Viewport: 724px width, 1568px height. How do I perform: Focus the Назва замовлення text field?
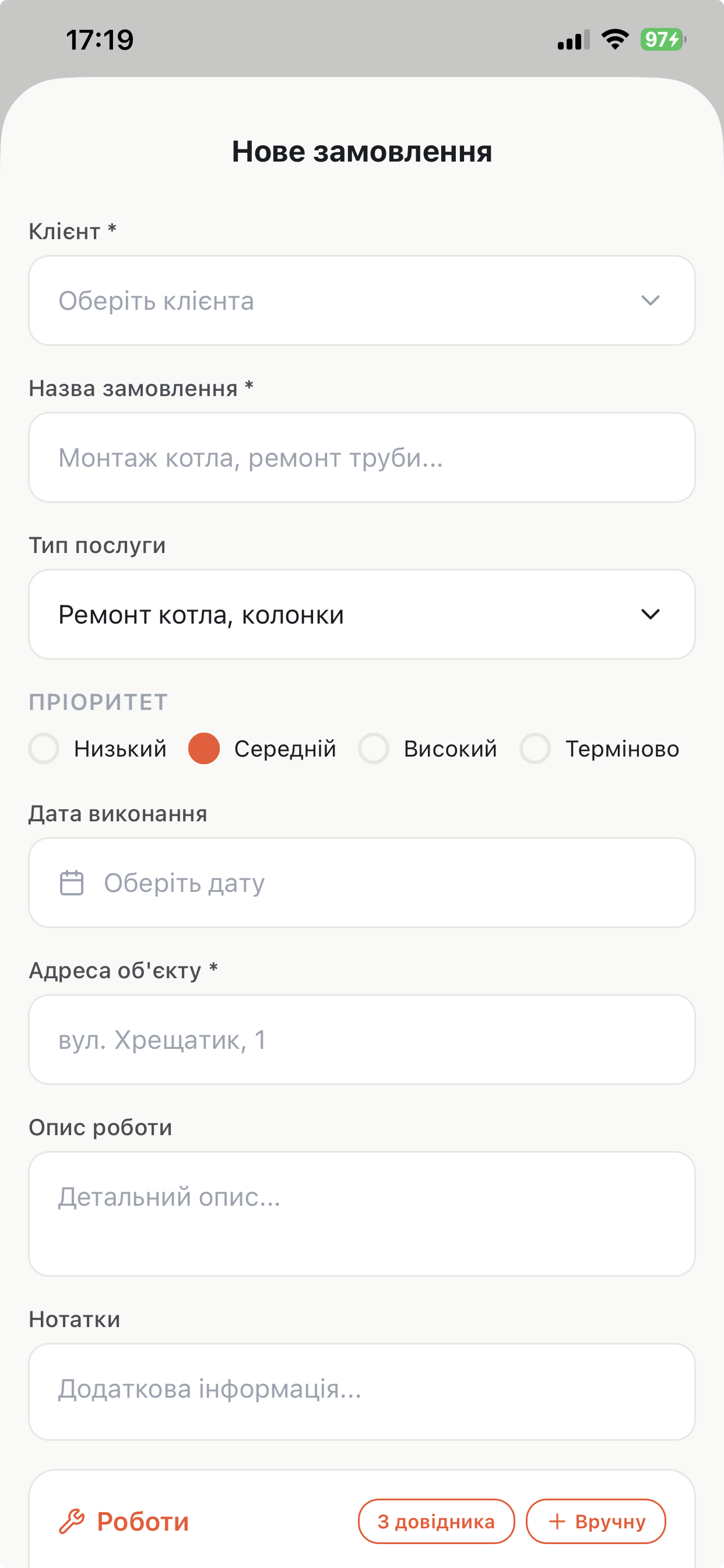[362, 457]
